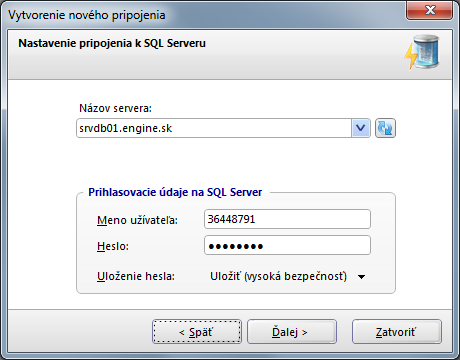Click the Nastavenie pripojenia k SQL Serveru header
Screen dimensions: 460x360
coord(112,43)
